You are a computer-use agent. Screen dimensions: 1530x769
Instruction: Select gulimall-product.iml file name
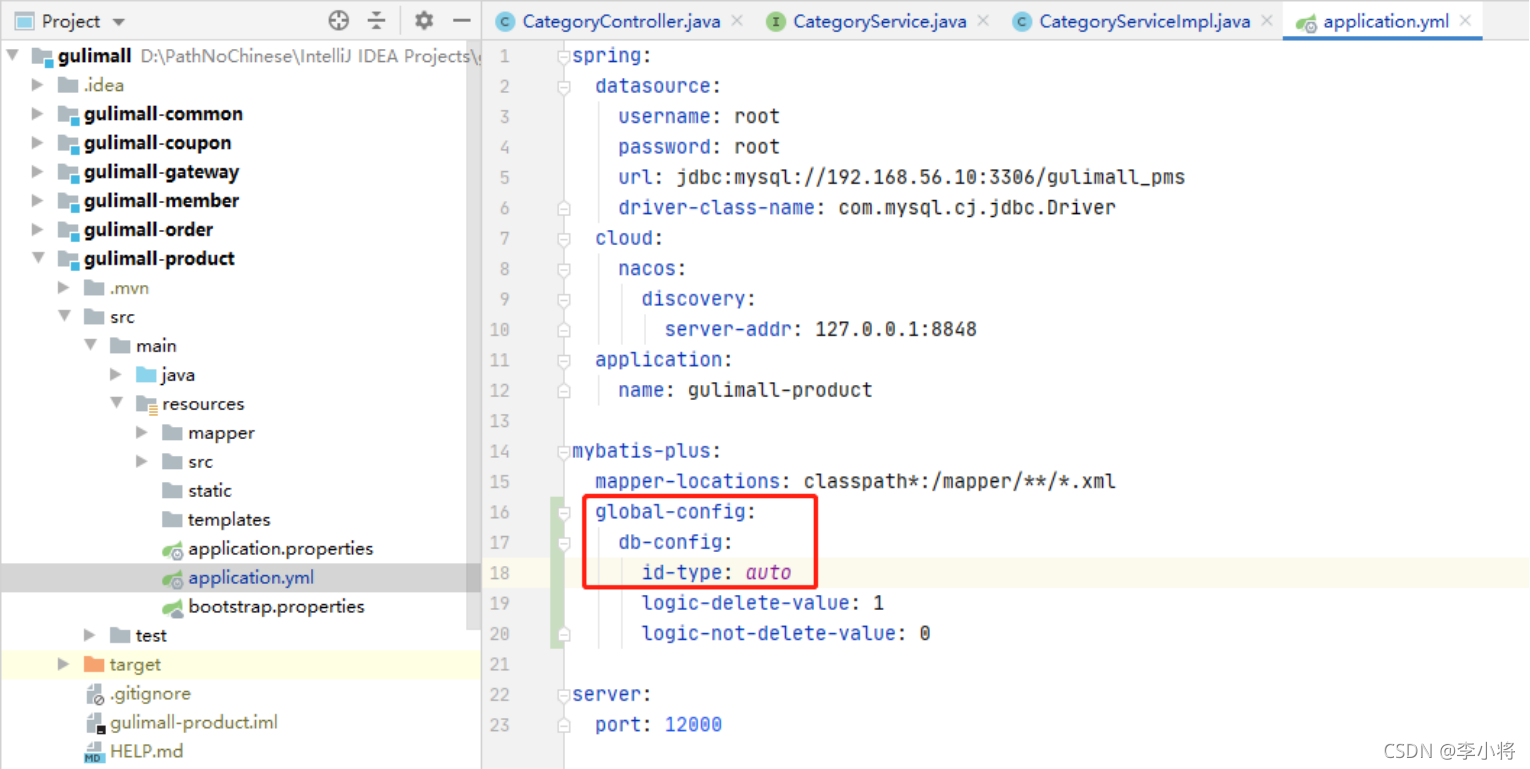pos(194,722)
